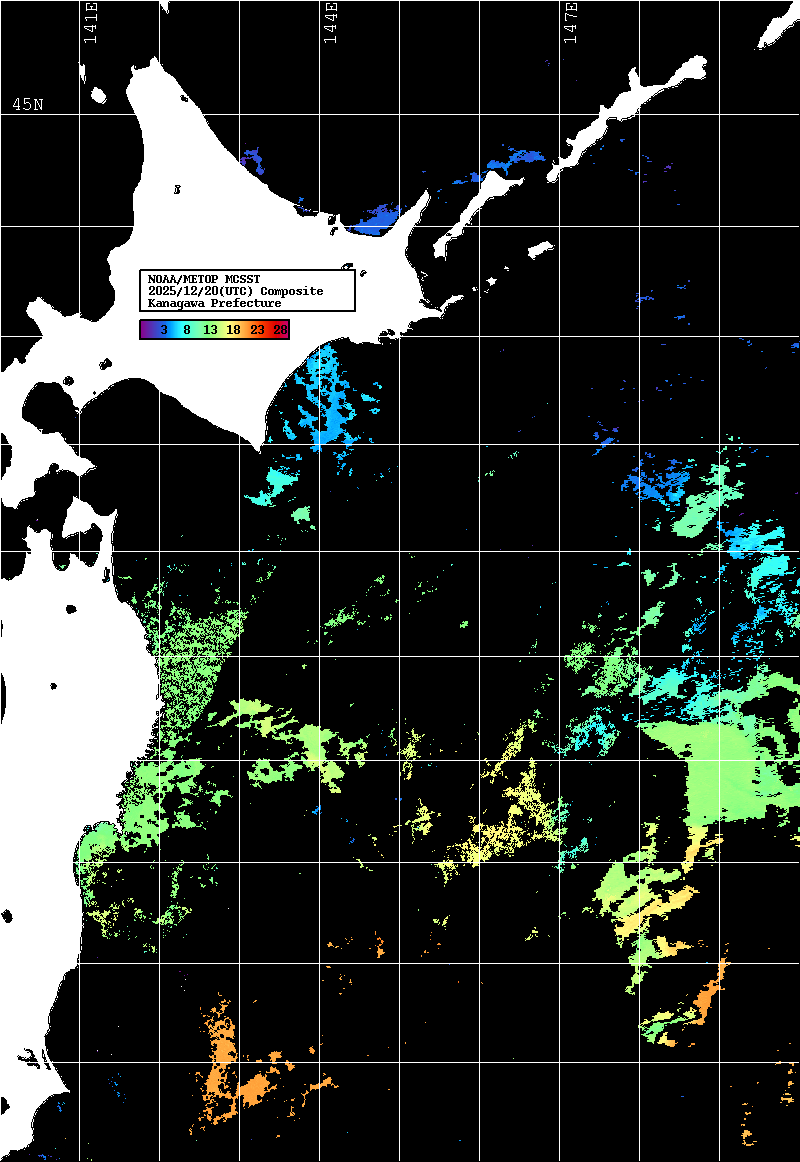Select the NOAA/METOP MCSST title text
Screen dimensions: 800x1162
[x=203, y=278]
